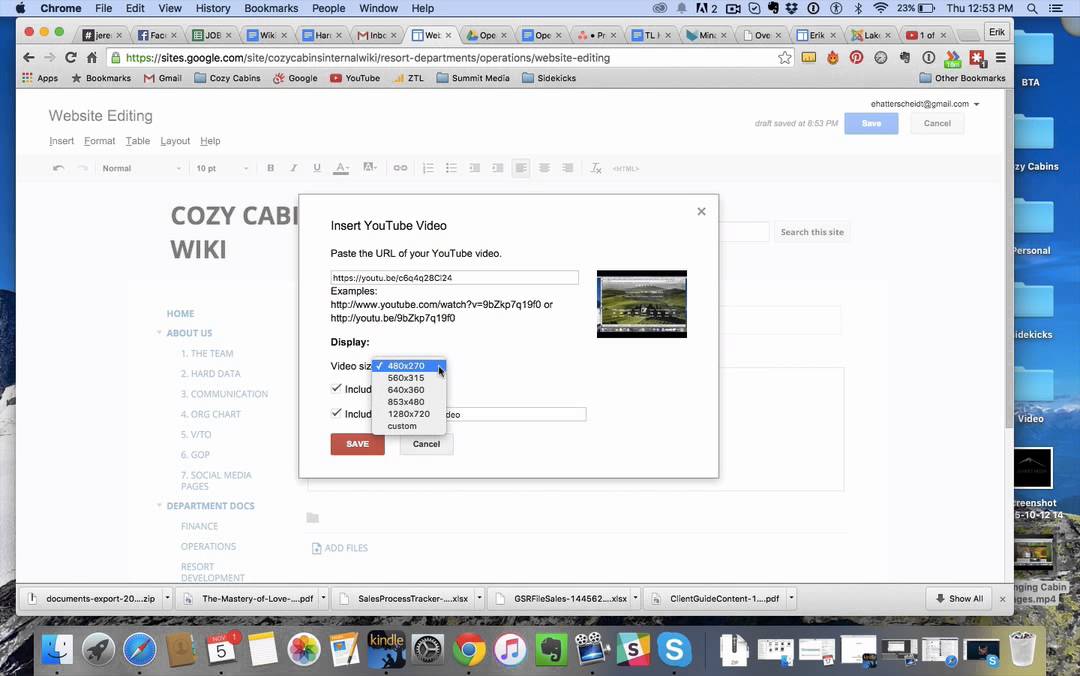1080x676 pixels.
Task: Click the Search this site button
Action: click(812, 232)
